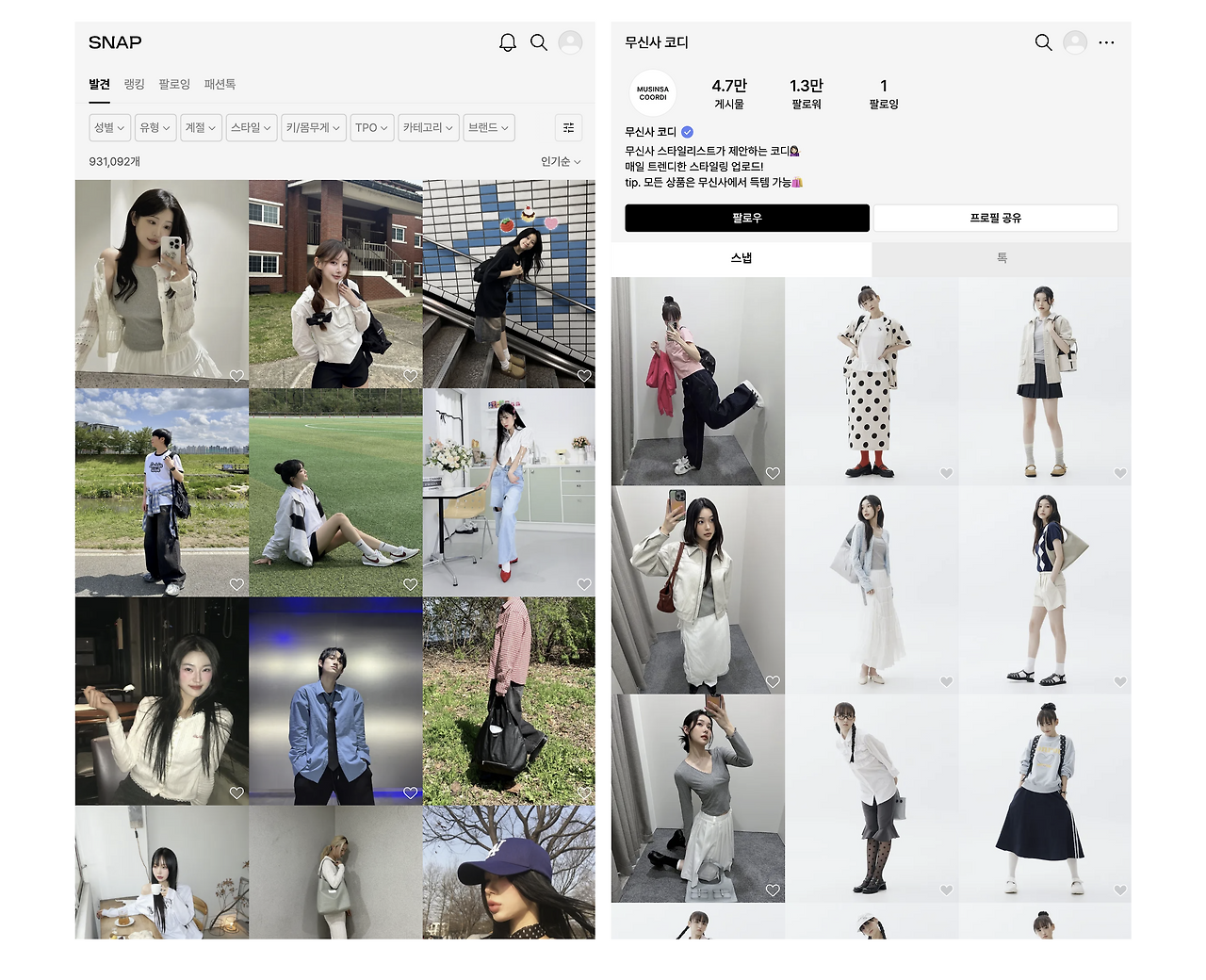Image resolution: width=1206 pixels, height=980 pixels.
Task: Click the MUSINSA COORDI profile picture
Action: point(653,93)
